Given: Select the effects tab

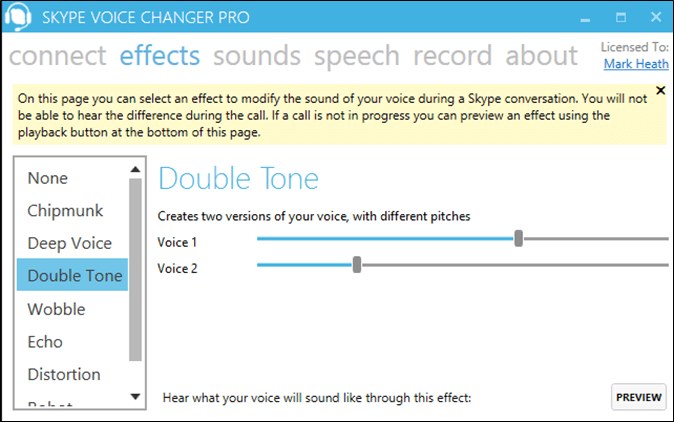Looking at the screenshot, I should [x=160, y=56].
